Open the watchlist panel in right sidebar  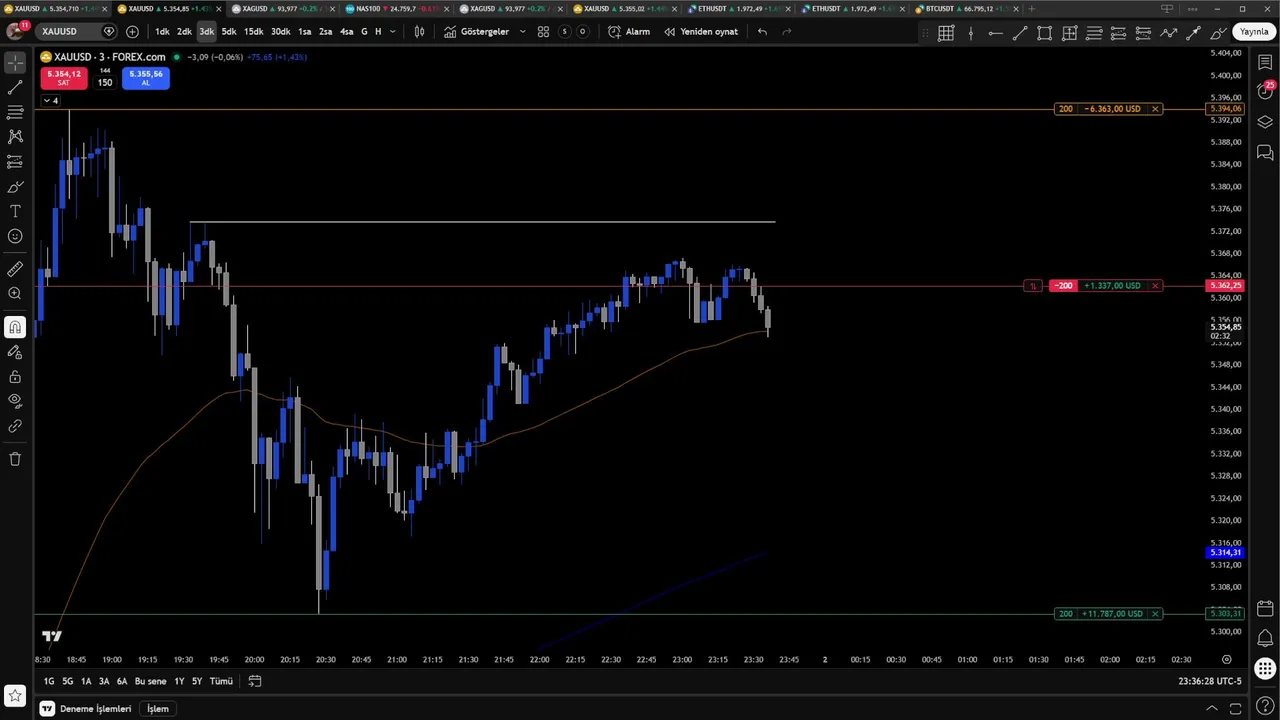(1265, 63)
